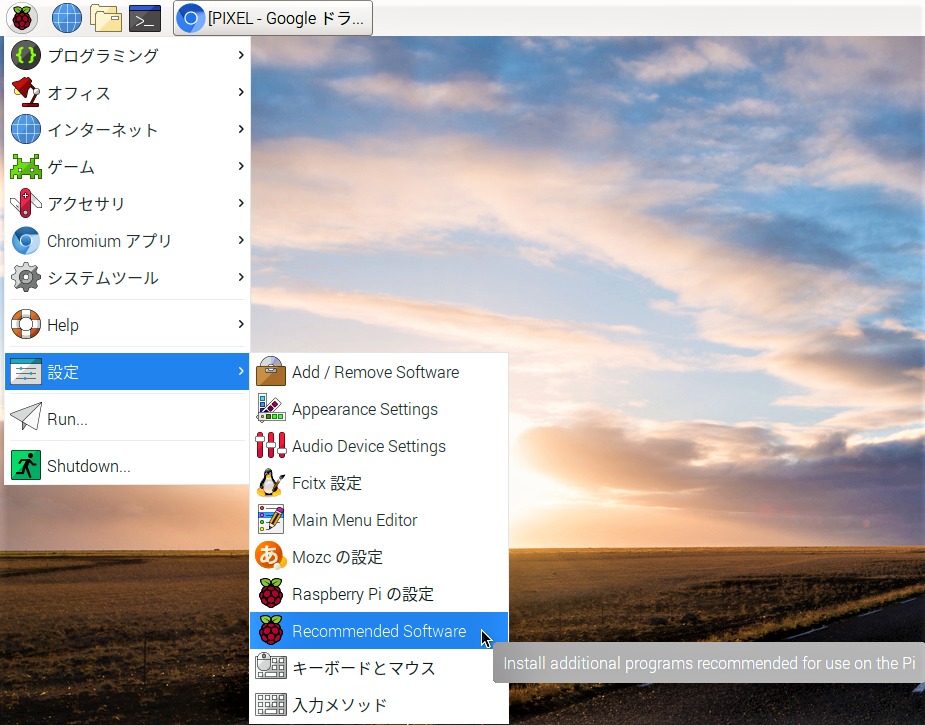Expand the インターネット submenu arrow
Image resolution: width=925 pixels, height=725 pixels.
click(241, 129)
